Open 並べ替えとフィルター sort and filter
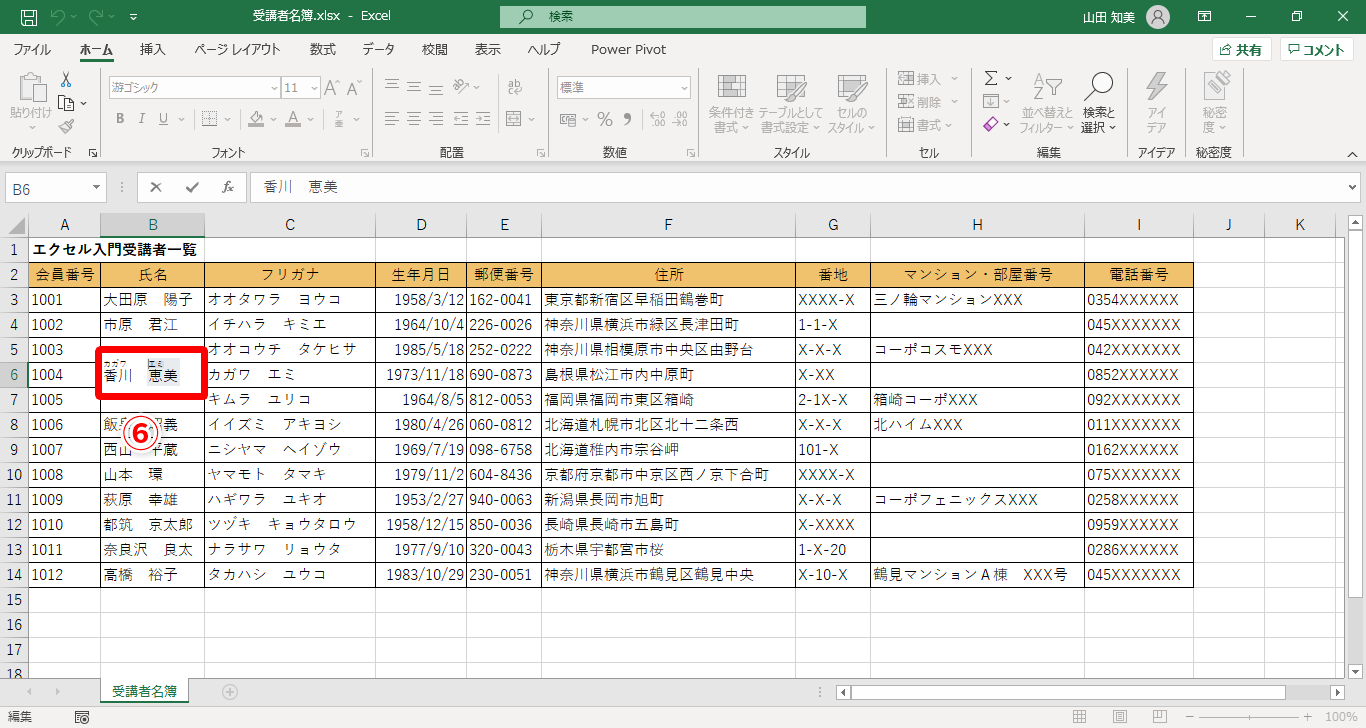 tap(1046, 102)
